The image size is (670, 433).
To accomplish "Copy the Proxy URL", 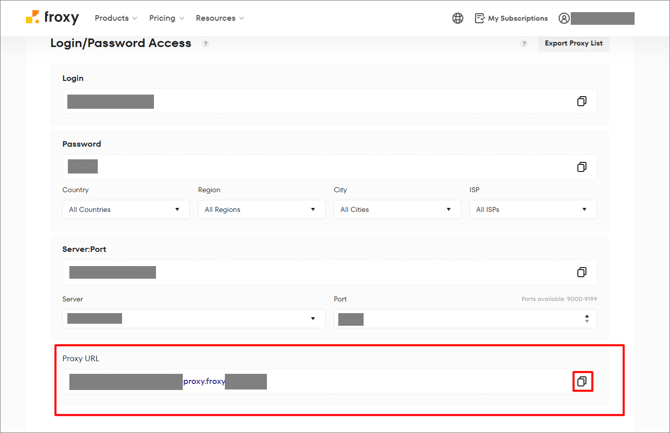I will click(x=582, y=381).
